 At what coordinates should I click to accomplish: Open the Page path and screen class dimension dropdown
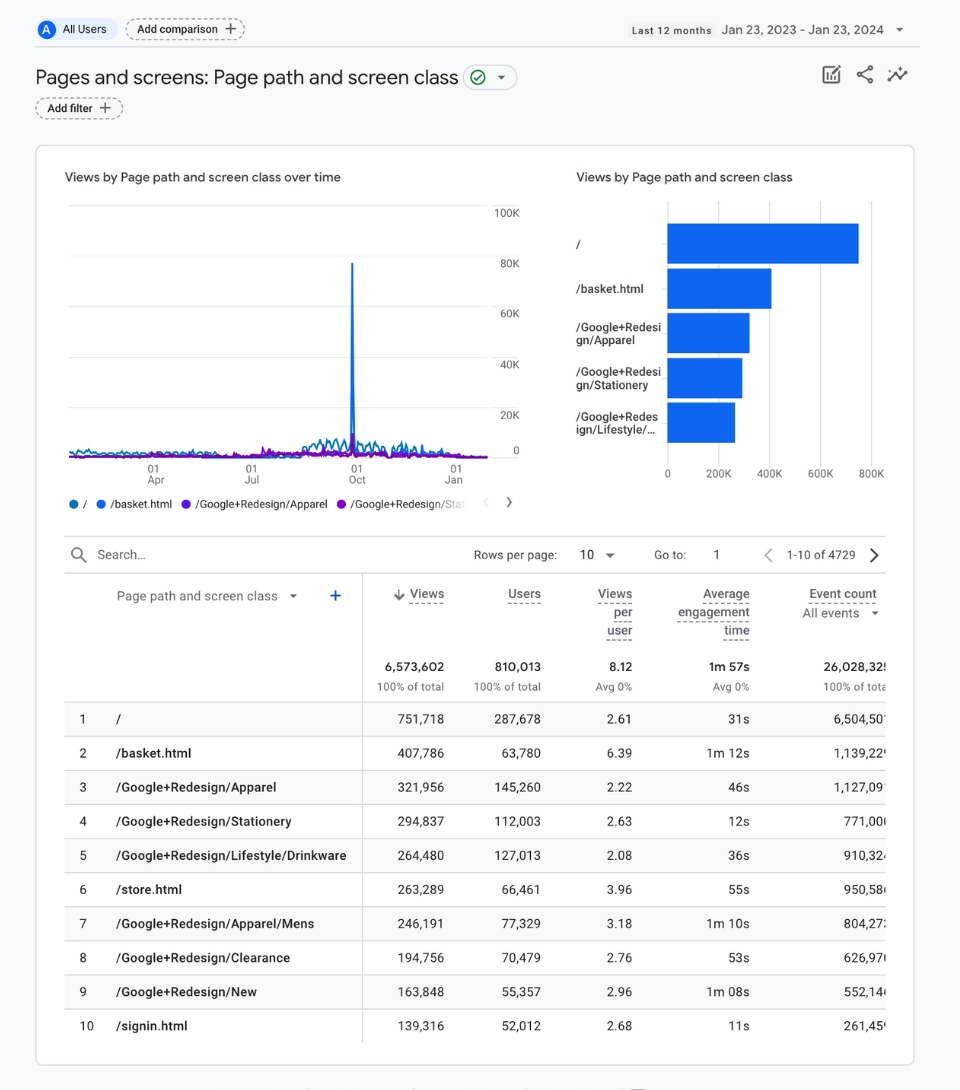pyautogui.click(x=207, y=595)
